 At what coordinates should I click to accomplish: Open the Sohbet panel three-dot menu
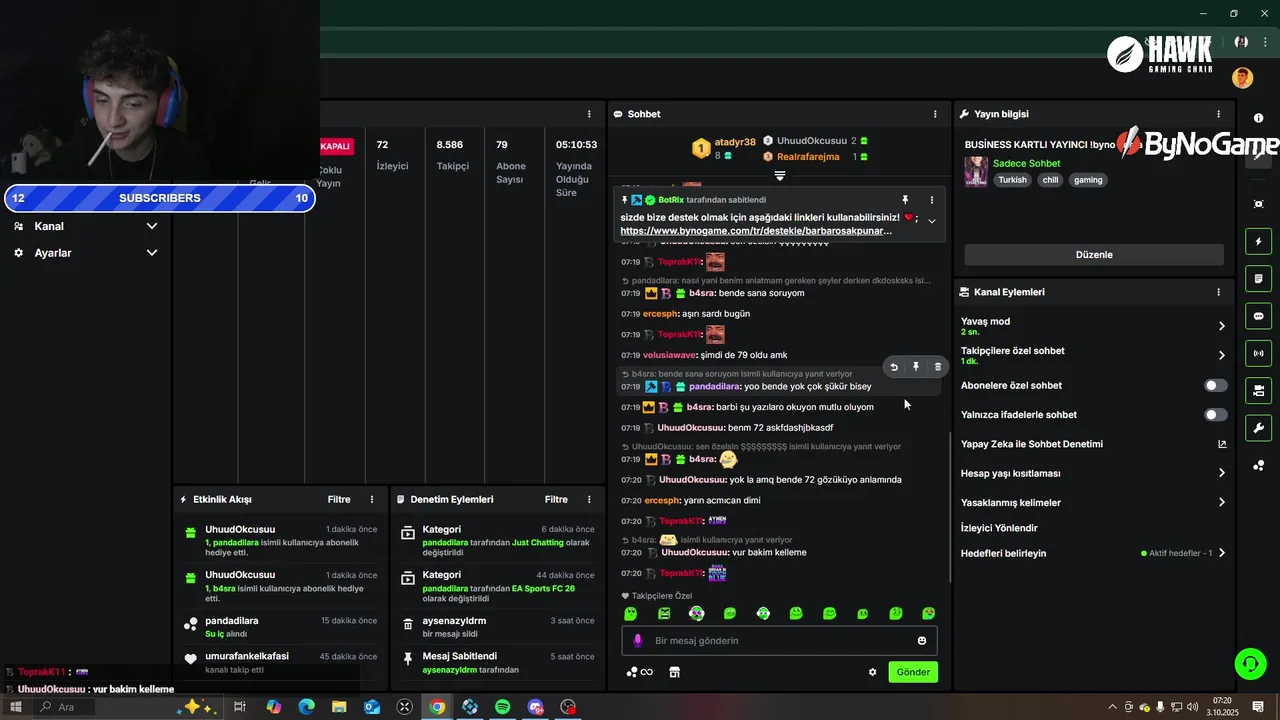click(935, 114)
